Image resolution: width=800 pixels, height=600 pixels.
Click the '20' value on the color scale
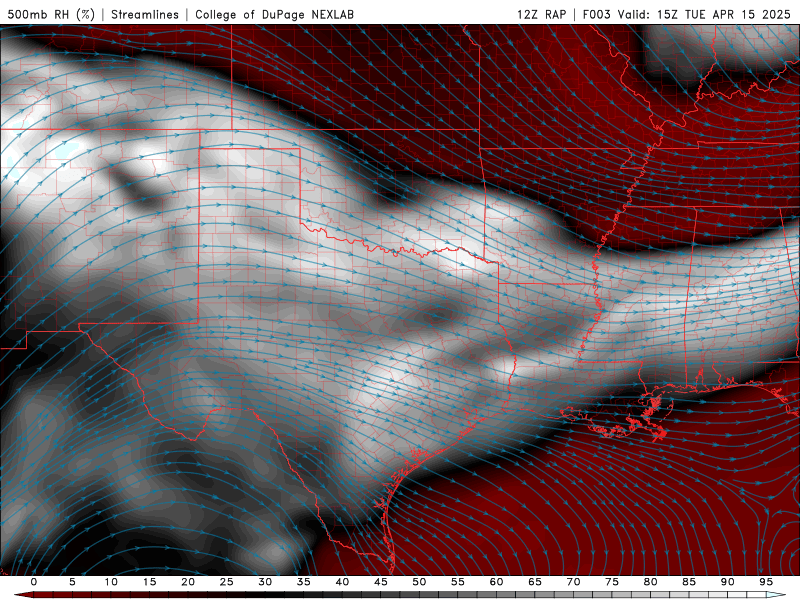pyautogui.click(x=188, y=582)
